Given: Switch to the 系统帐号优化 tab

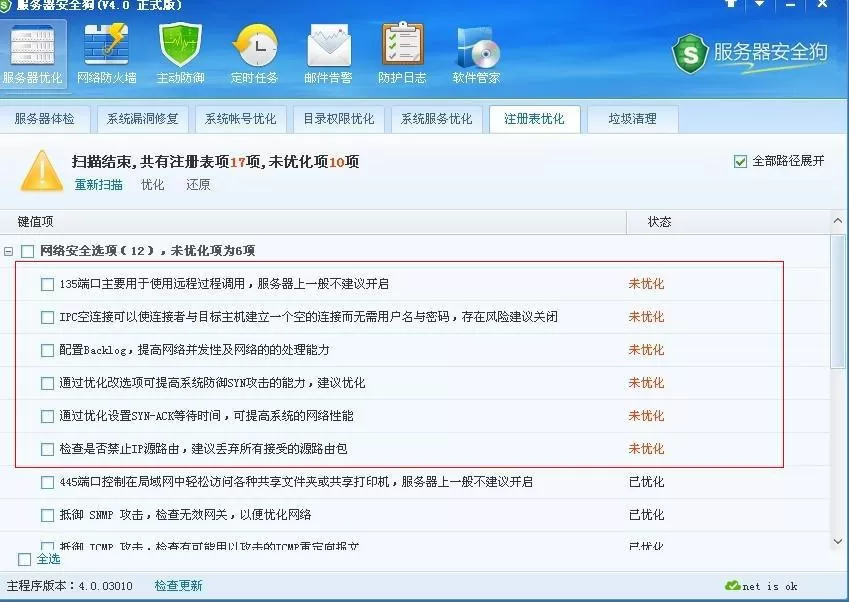Looking at the screenshot, I should [240, 119].
